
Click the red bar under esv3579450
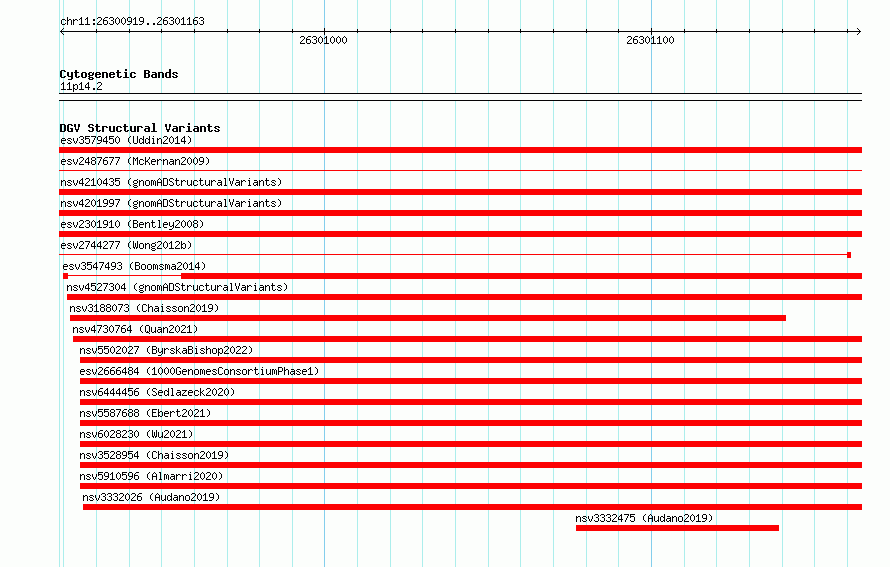[460, 150]
